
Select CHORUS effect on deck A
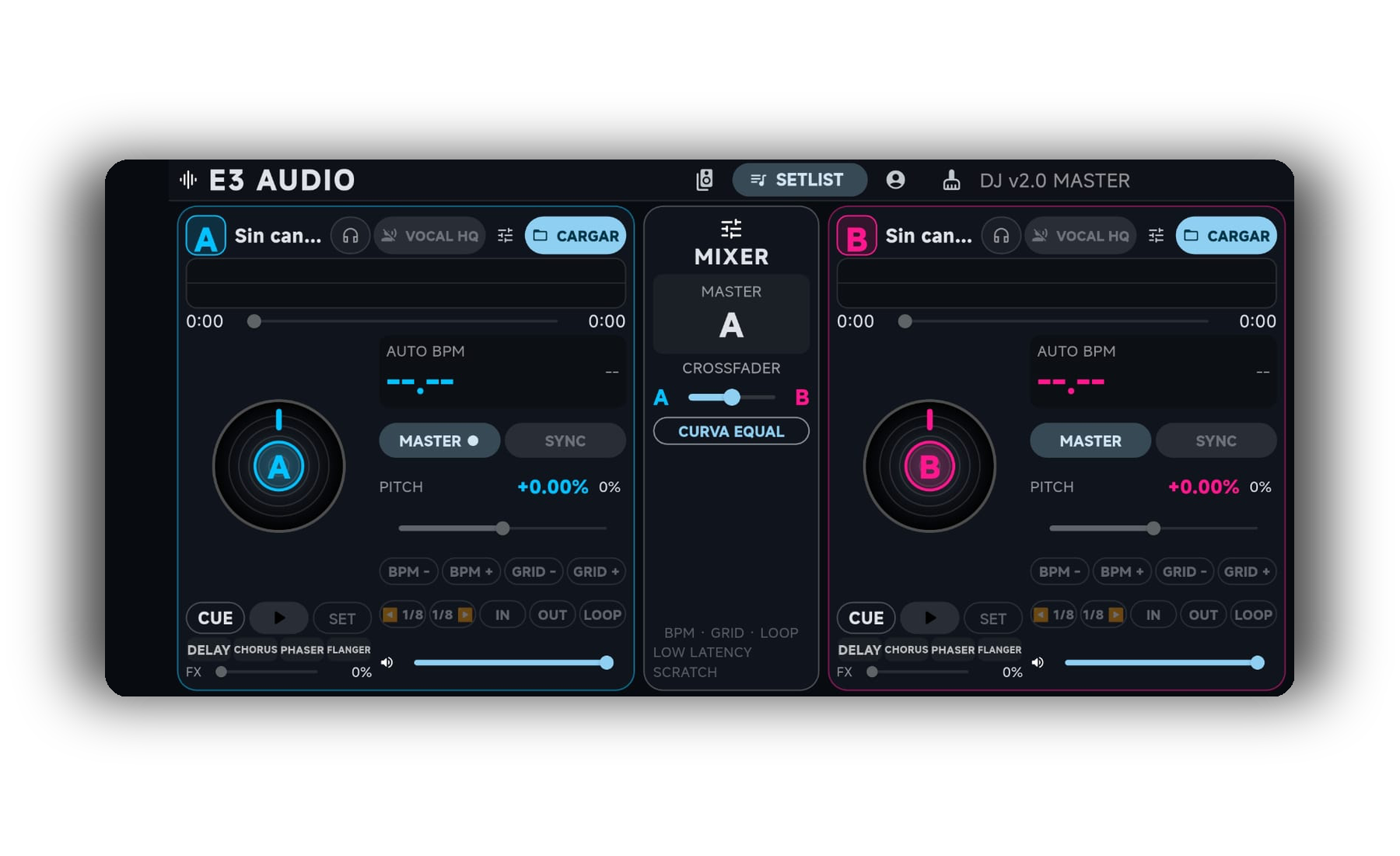click(x=255, y=650)
